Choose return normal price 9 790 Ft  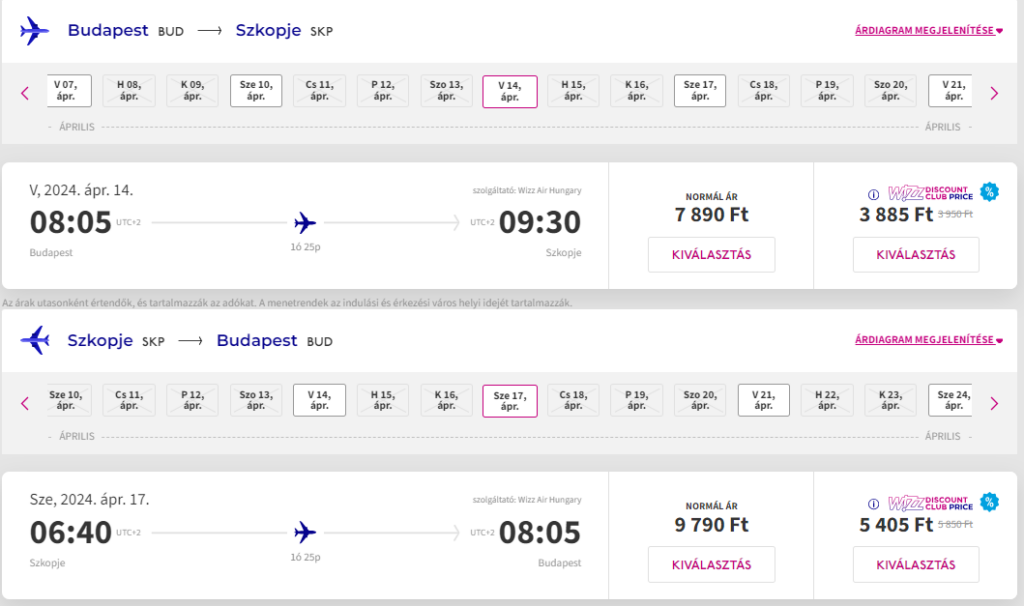click(713, 565)
